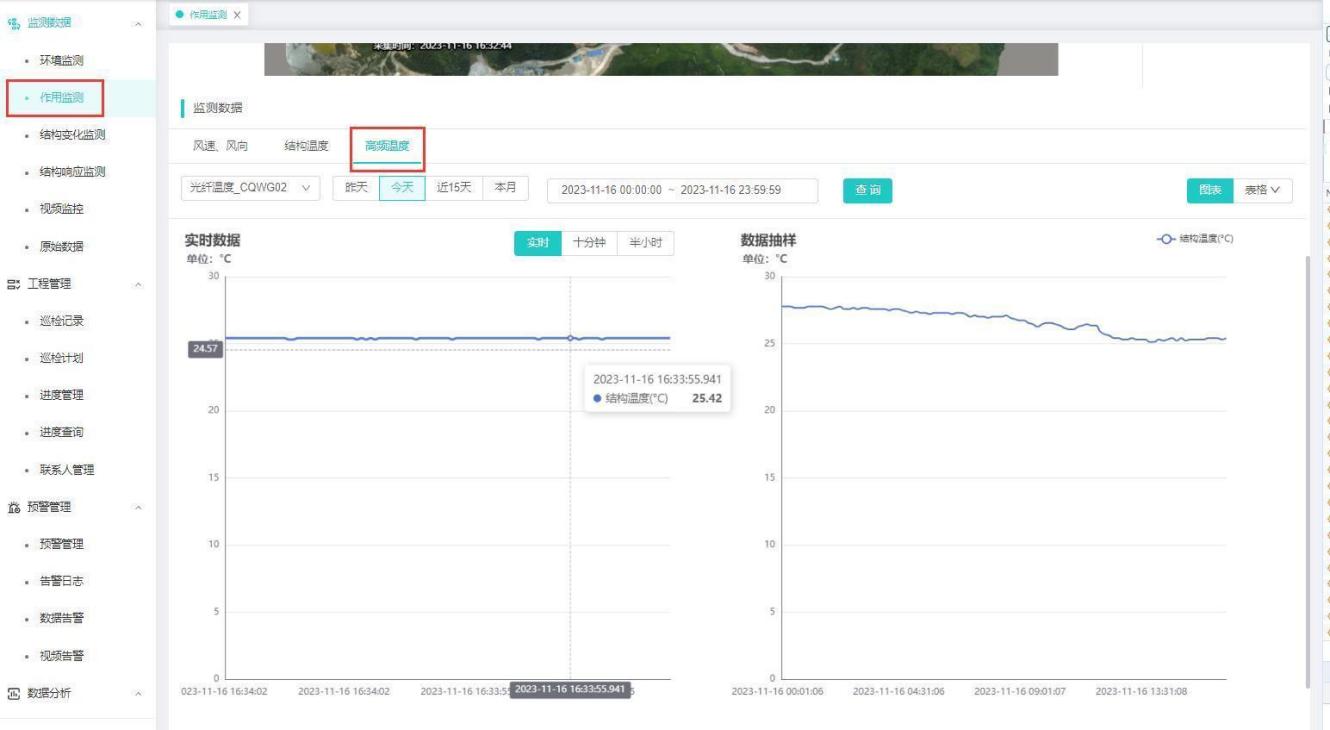Viewport: 1330px width, 730px height.
Task: Collapse the 预警管理 menu chevron
Action: pyautogui.click(x=138, y=508)
